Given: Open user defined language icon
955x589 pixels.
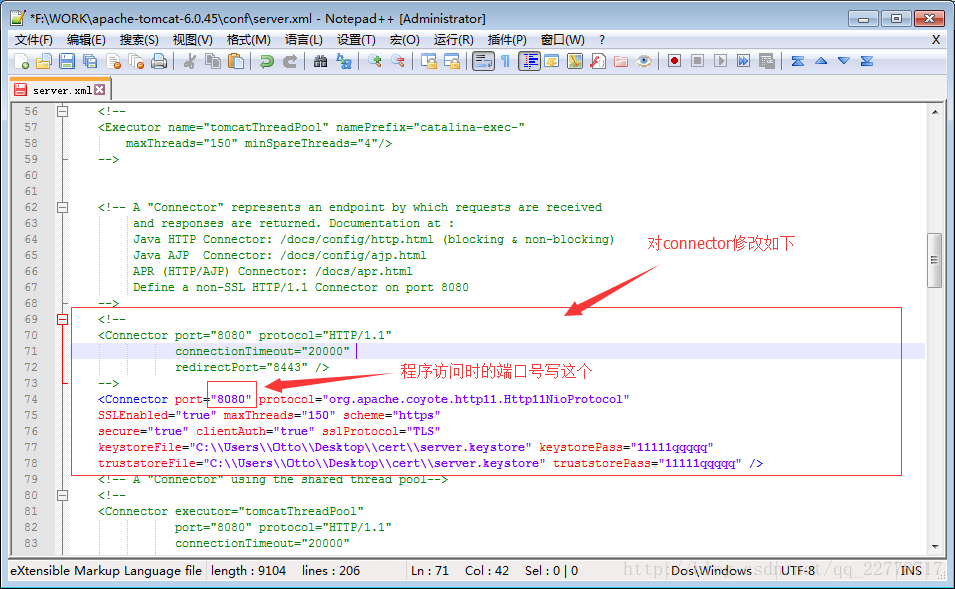Looking at the screenshot, I should coord(552,62).
